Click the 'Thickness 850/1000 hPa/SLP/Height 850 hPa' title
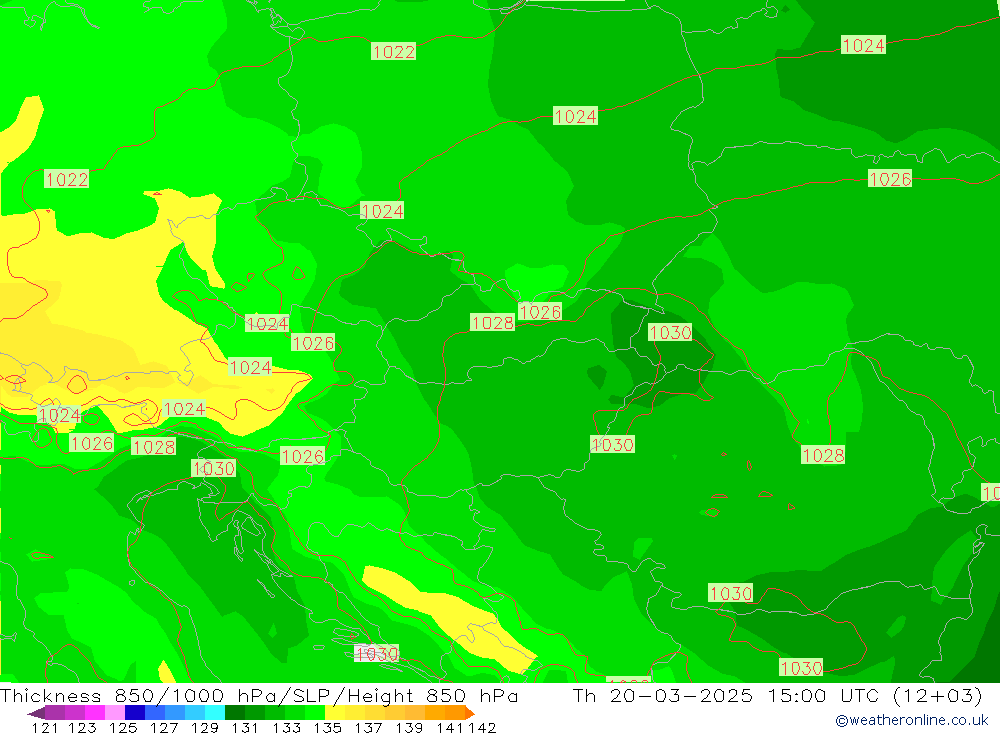Screen dimensions: 1000x733 pos(259,695)
